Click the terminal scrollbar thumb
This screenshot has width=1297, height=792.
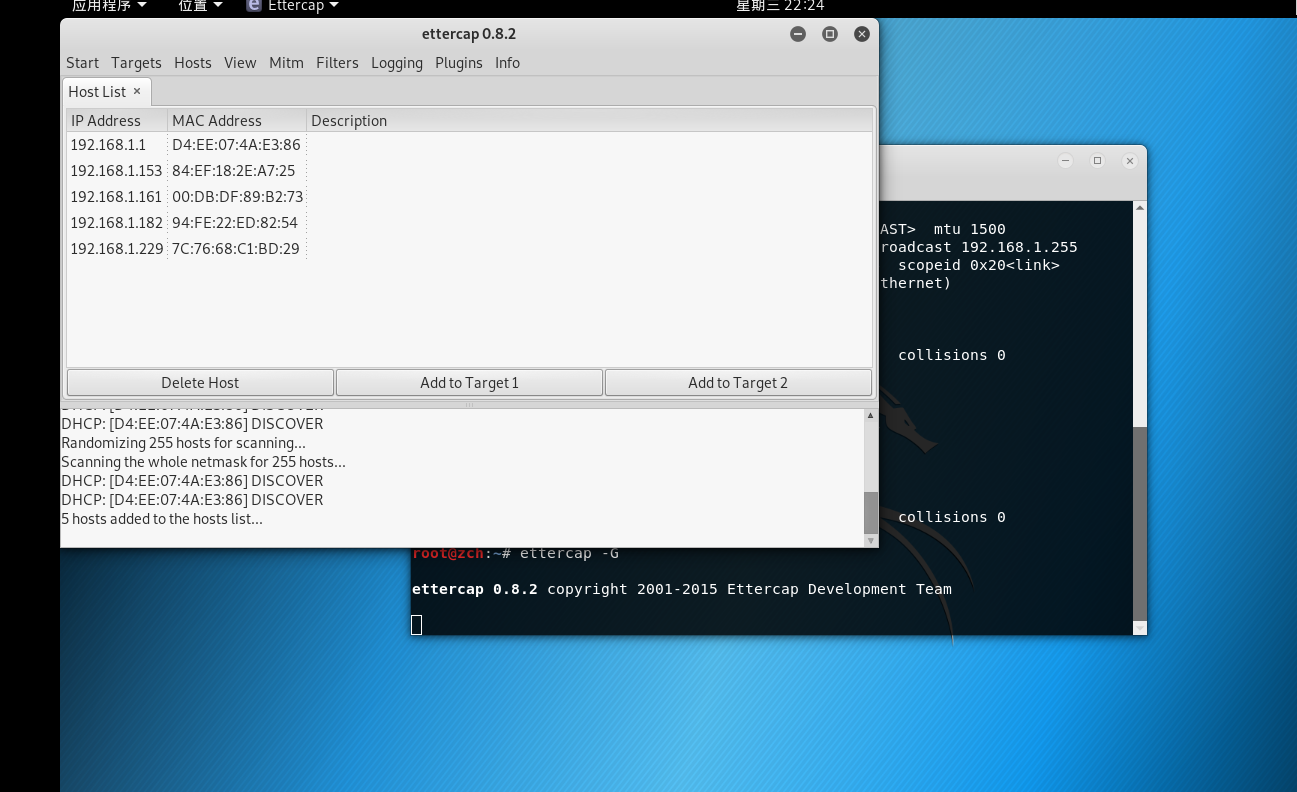[x=1139, y=523]
